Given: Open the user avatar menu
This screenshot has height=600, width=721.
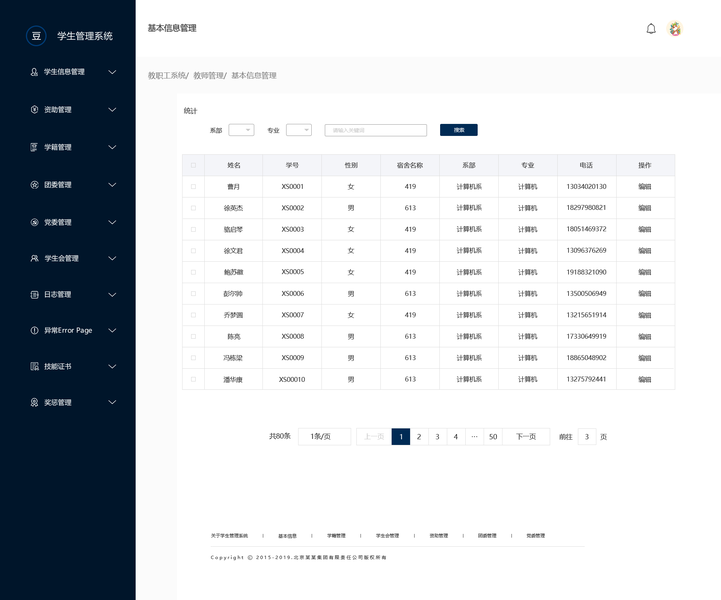Looking at the screenshot, I should pyautogui.click(x=675, y=29).
